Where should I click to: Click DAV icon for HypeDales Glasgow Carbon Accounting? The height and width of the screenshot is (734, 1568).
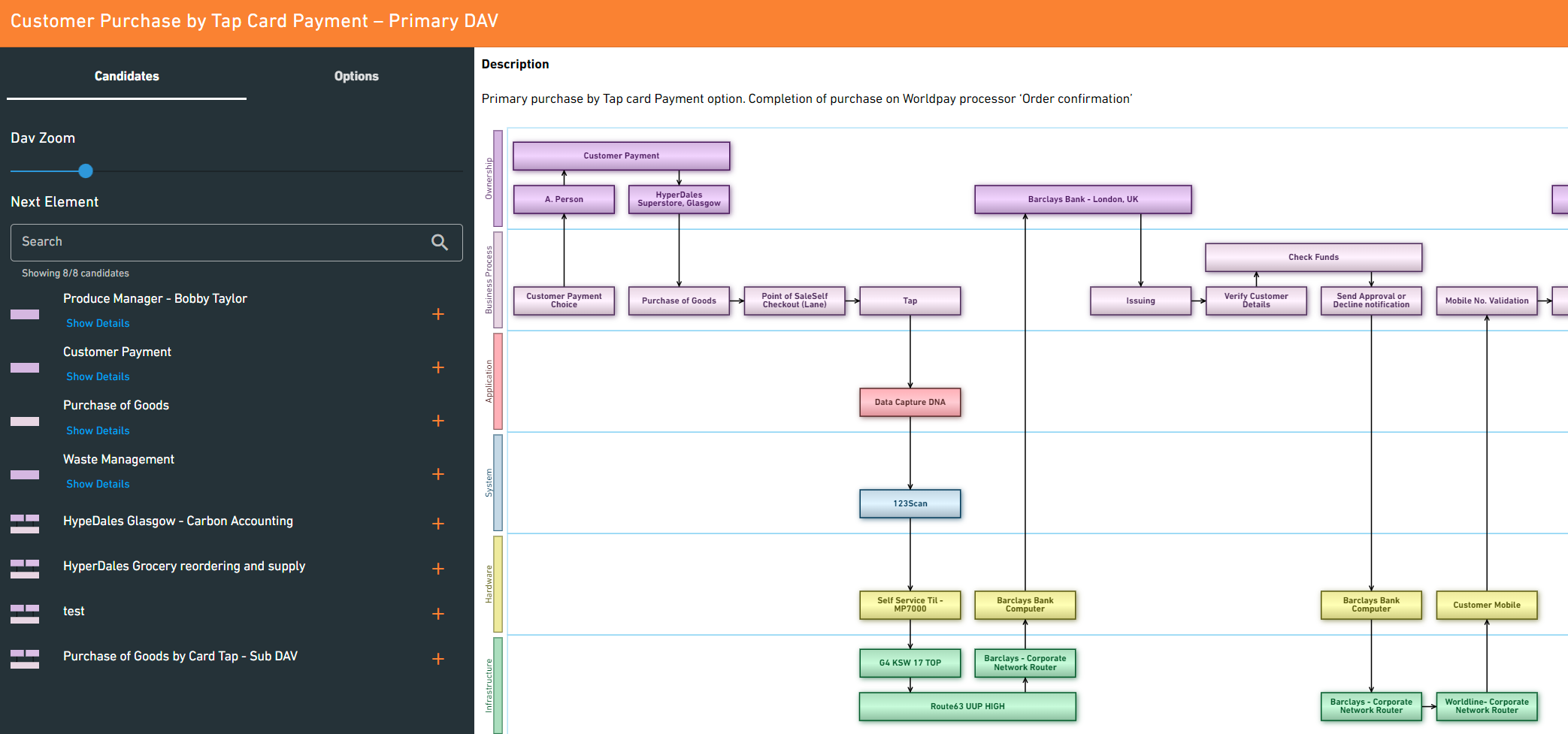coord(25,524)
